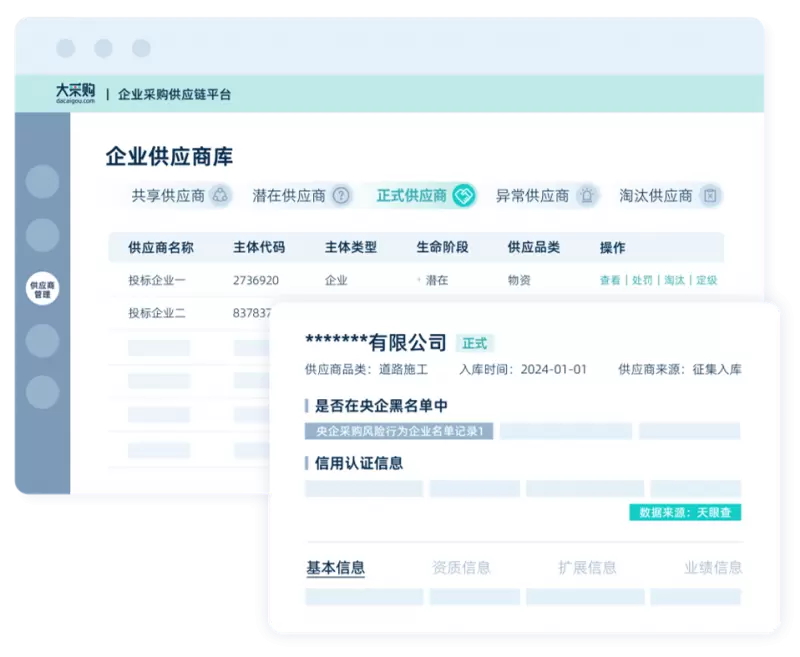Click the 央企采购风险行为企业名单记录1 tag
This screenshot has width=800, height=657.
point(399,431)
